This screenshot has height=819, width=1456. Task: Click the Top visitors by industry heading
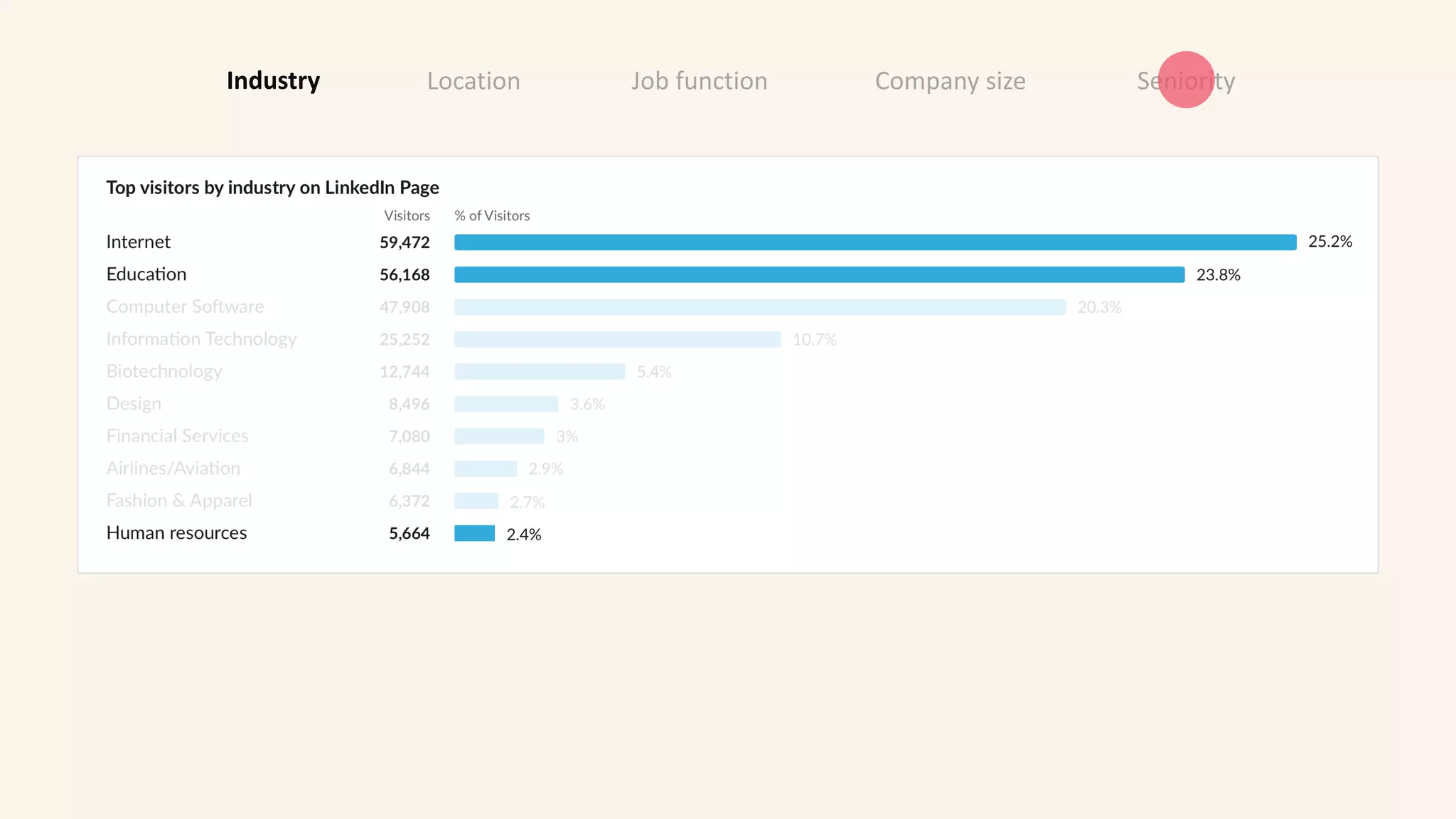[272, 188]
